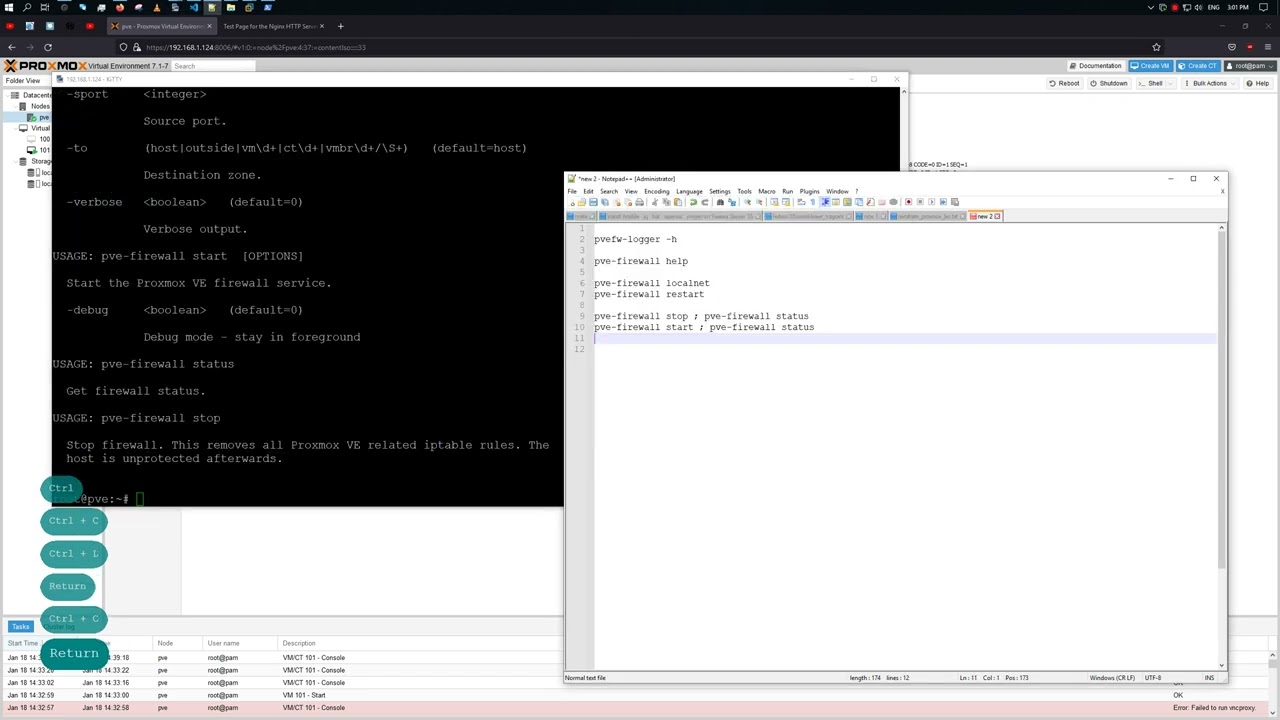
Task: Click Notepad++ vertical scrollbar down arrow
Action: click(1221, 665)
